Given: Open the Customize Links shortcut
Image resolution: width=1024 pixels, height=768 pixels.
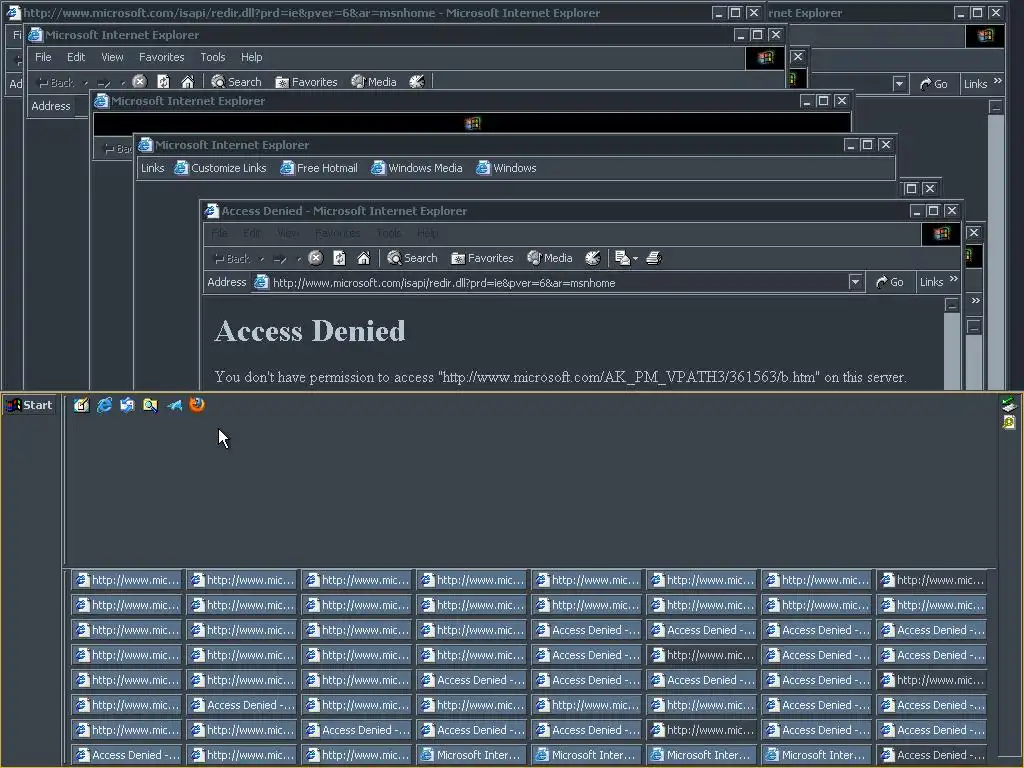Looking at the screenshot, I should pos(220,168).
